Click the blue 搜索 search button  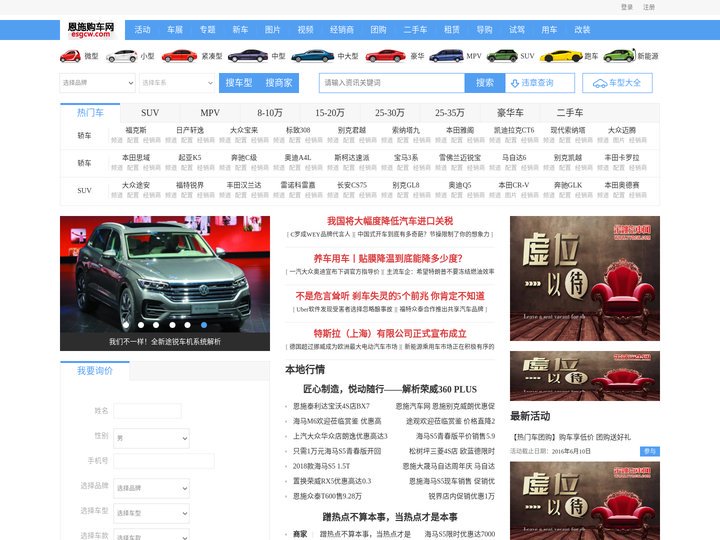484,83
